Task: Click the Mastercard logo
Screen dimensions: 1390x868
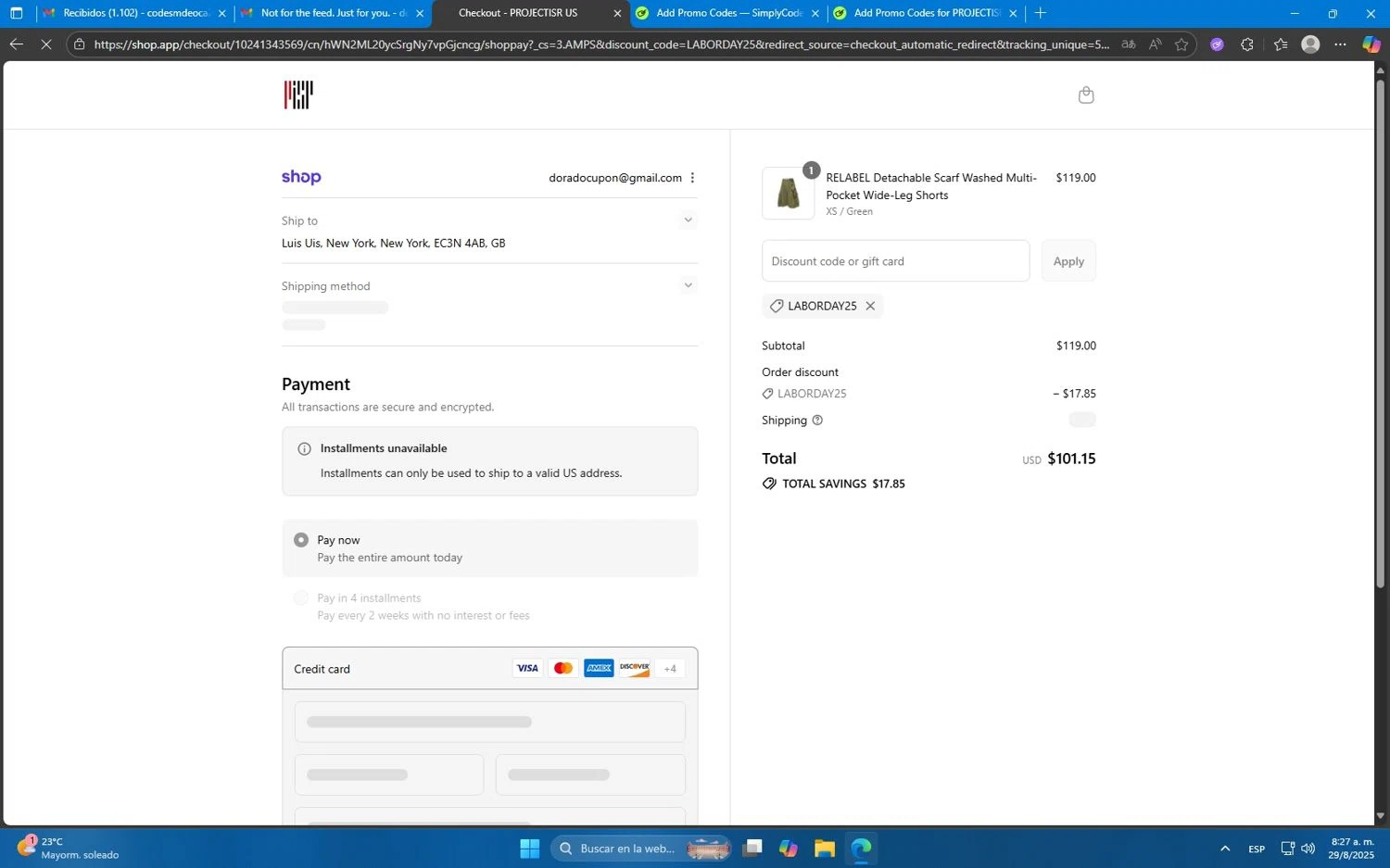Action: click(x=562, y=668)
